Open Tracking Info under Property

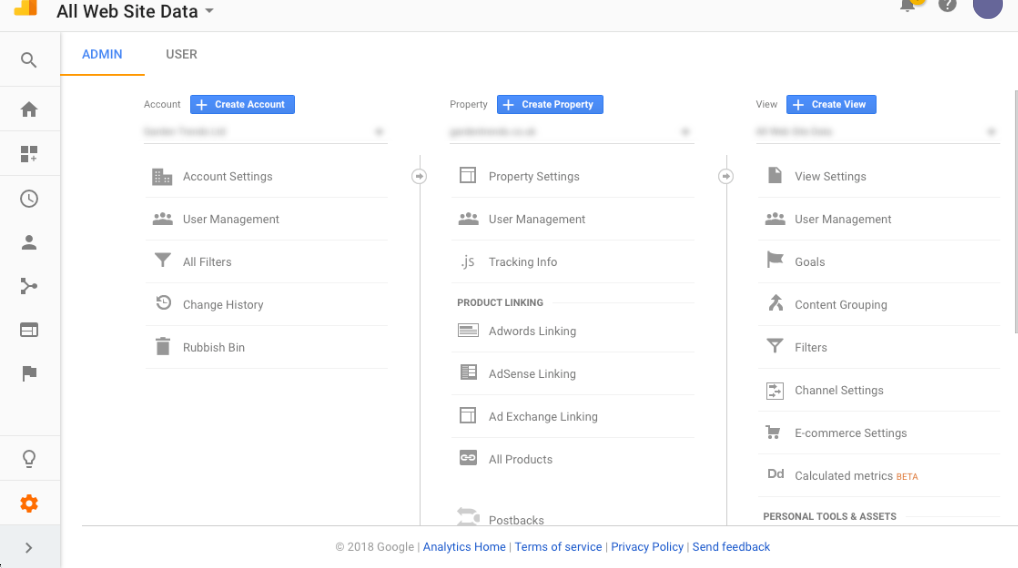[522, 262]
